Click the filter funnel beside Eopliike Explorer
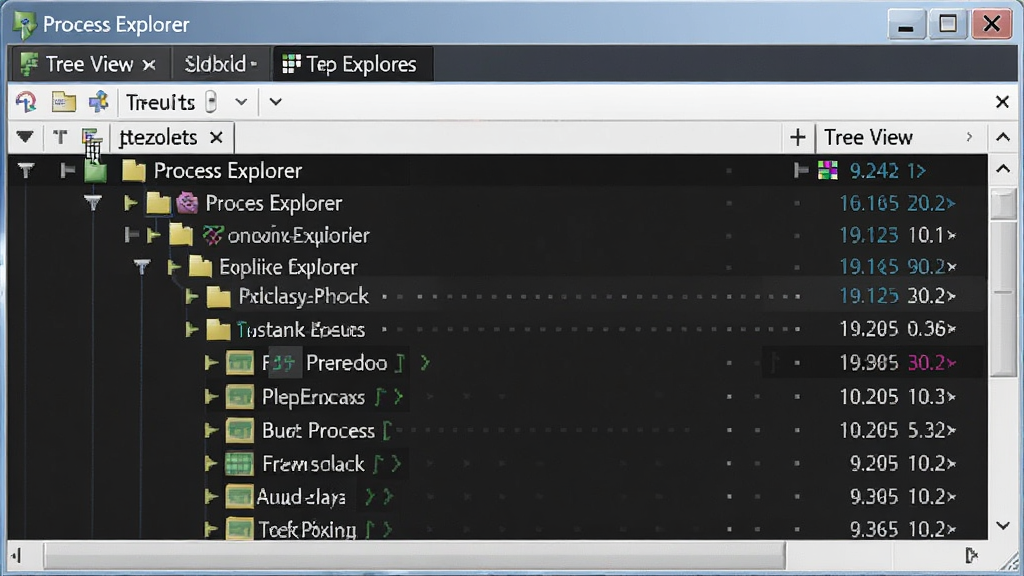This screenshot has width=1024, height=576. click(x=142, y=266)
